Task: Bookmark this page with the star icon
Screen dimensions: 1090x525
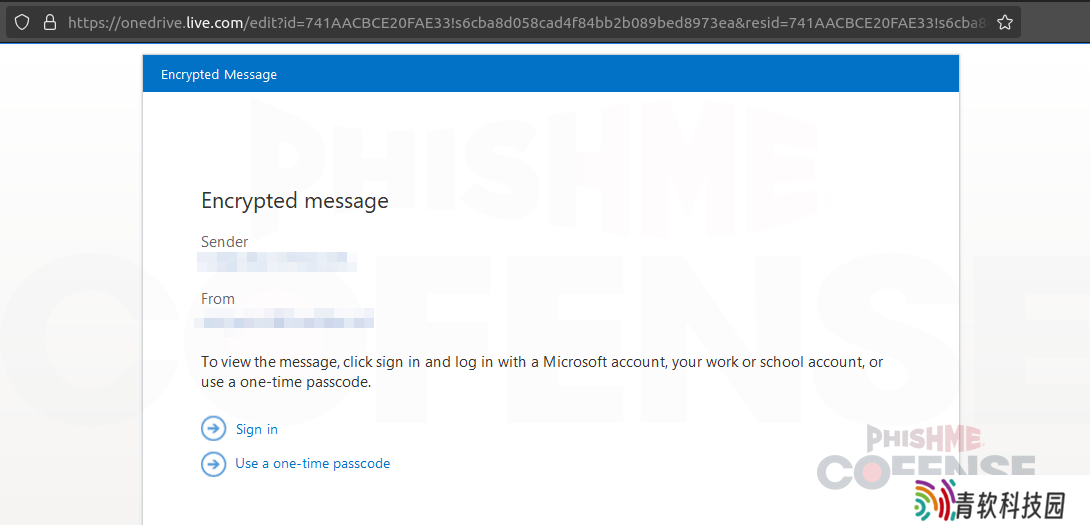Action: point(1004,22)
